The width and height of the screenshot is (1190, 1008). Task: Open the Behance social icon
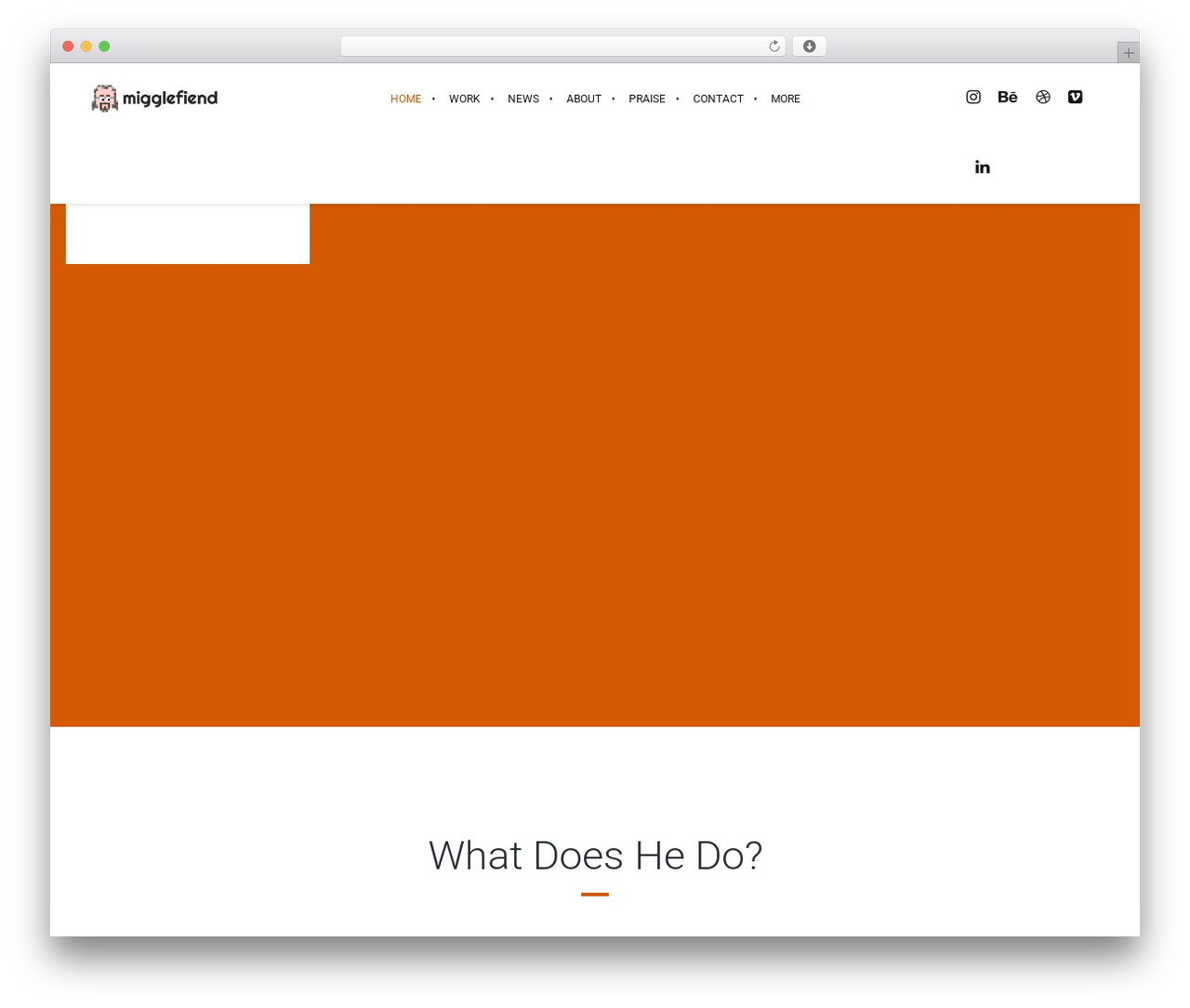click(x=1008, y=97)
